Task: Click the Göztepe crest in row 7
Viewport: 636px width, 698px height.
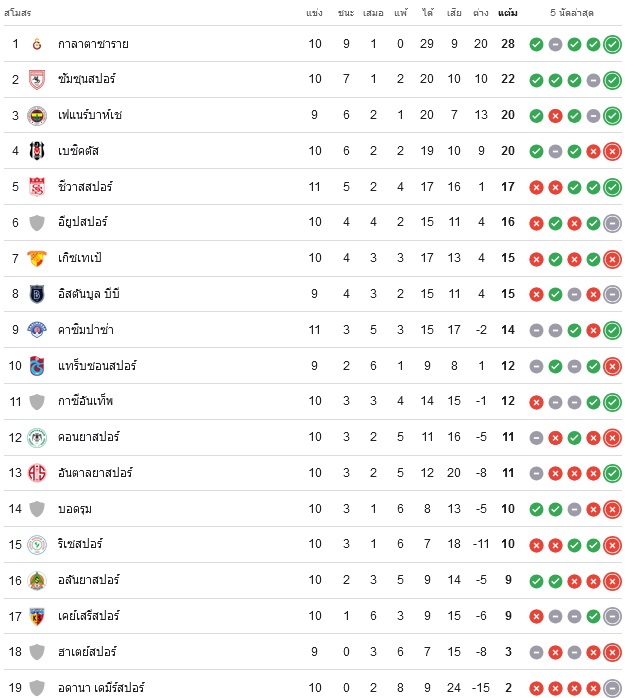Action: pos(37,259)
